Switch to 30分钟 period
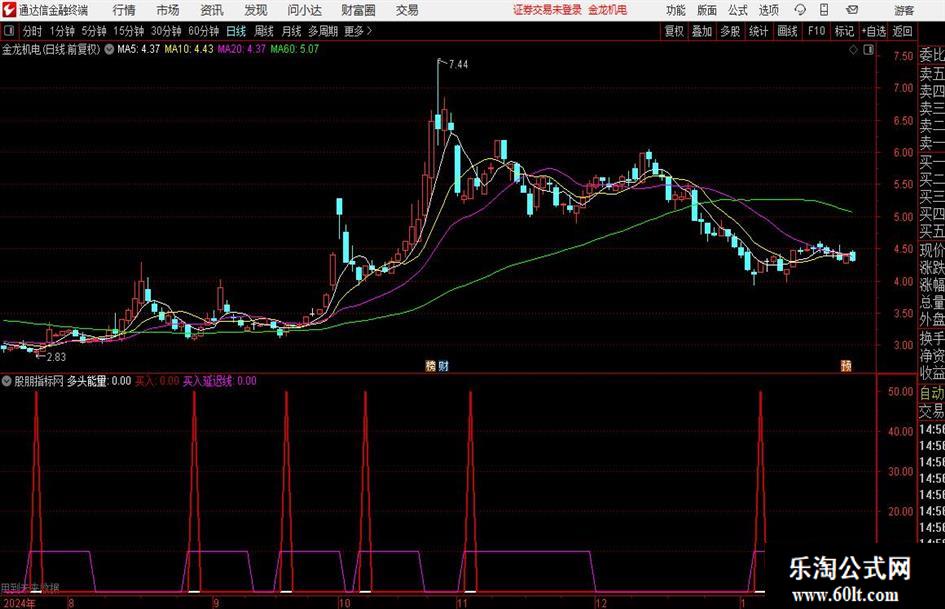This screenshot has height=609, width=945. click(166, 31)
